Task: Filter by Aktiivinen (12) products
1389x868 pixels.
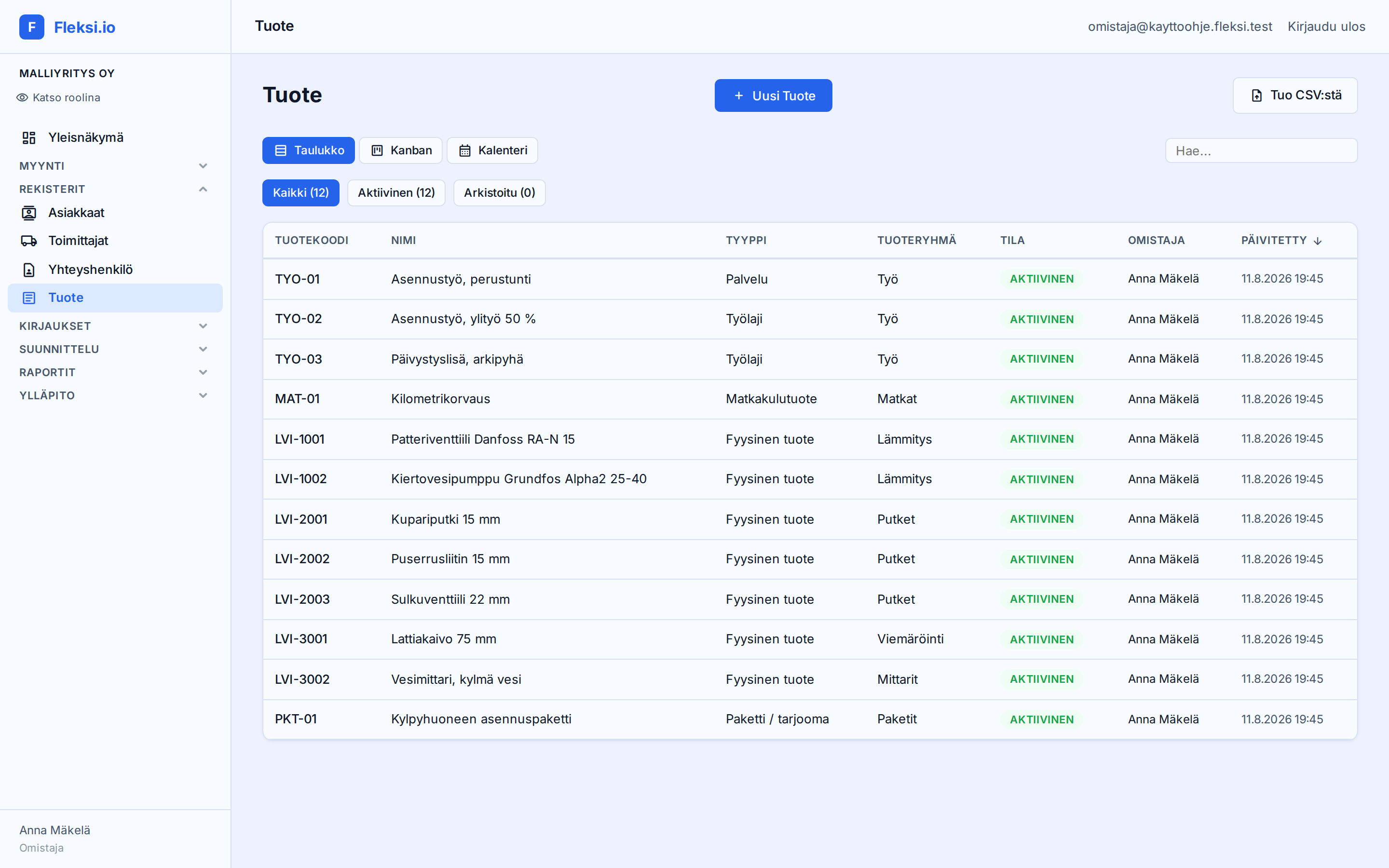Action: 396,193
